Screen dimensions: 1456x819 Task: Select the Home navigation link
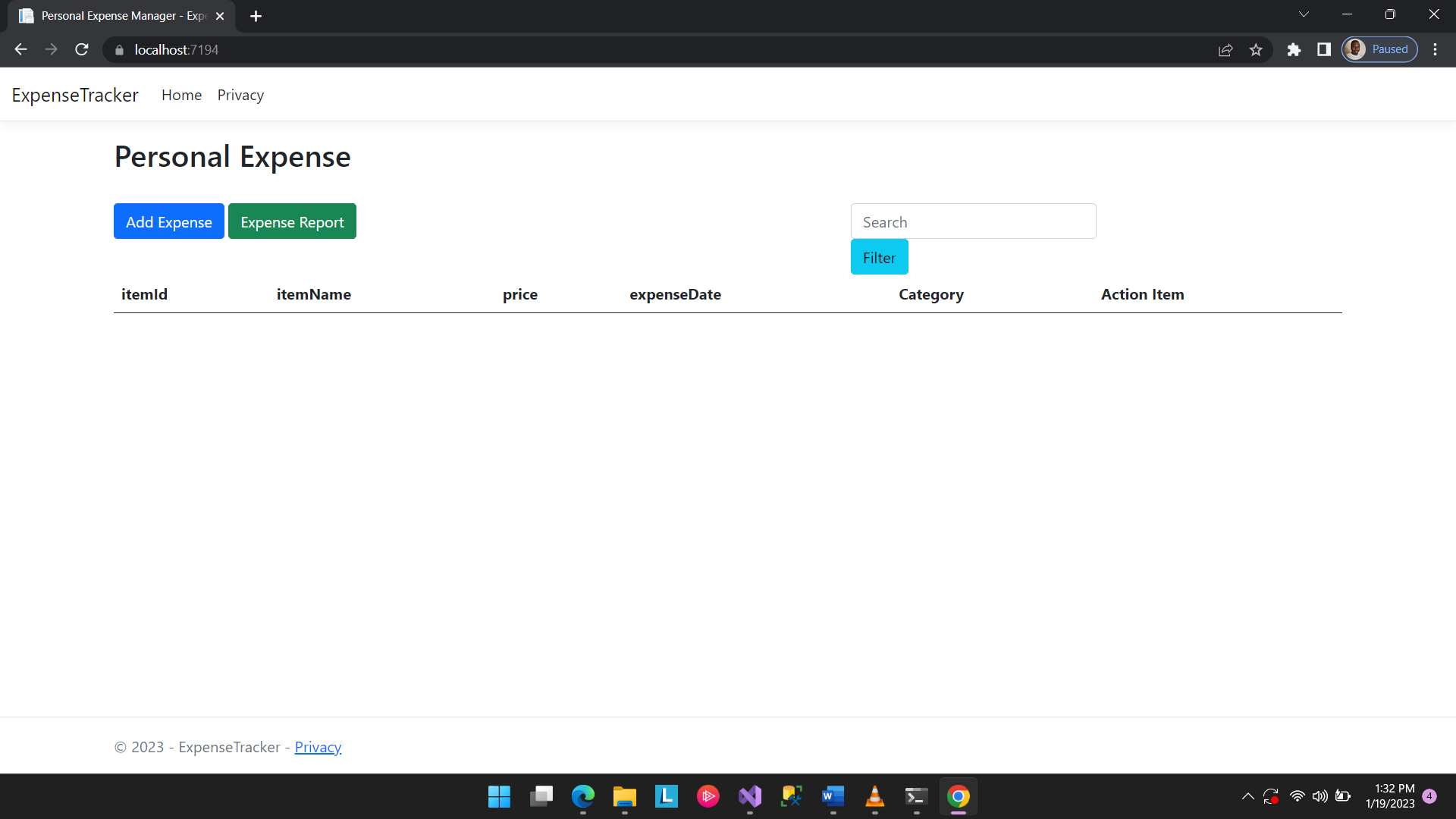coord(181,95)
